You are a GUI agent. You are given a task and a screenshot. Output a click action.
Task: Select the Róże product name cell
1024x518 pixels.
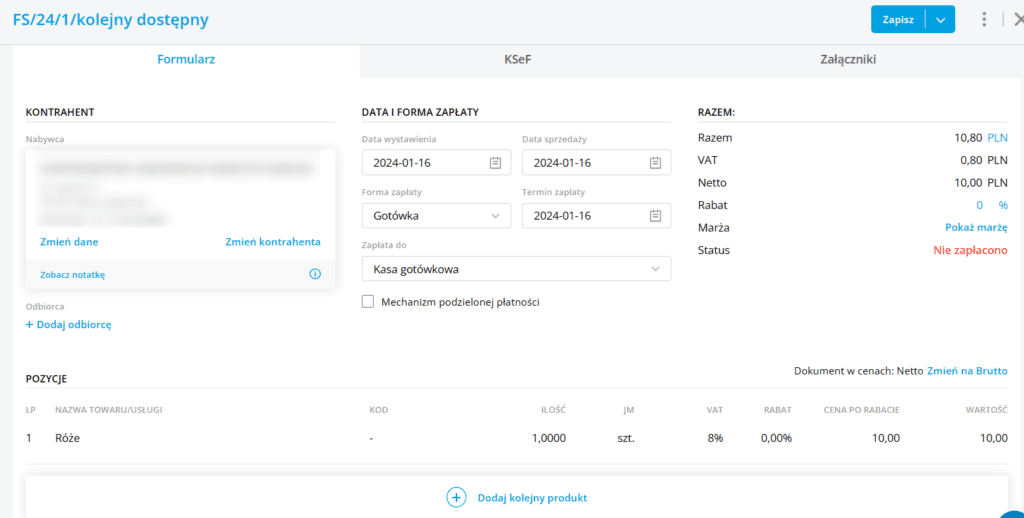click(x=67, y=438)
